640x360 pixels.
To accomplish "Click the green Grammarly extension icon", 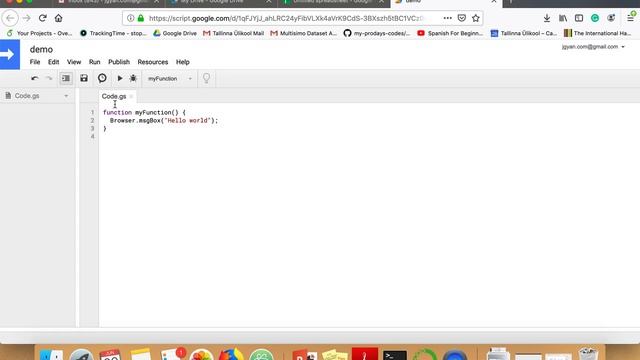I will [595, 18].
